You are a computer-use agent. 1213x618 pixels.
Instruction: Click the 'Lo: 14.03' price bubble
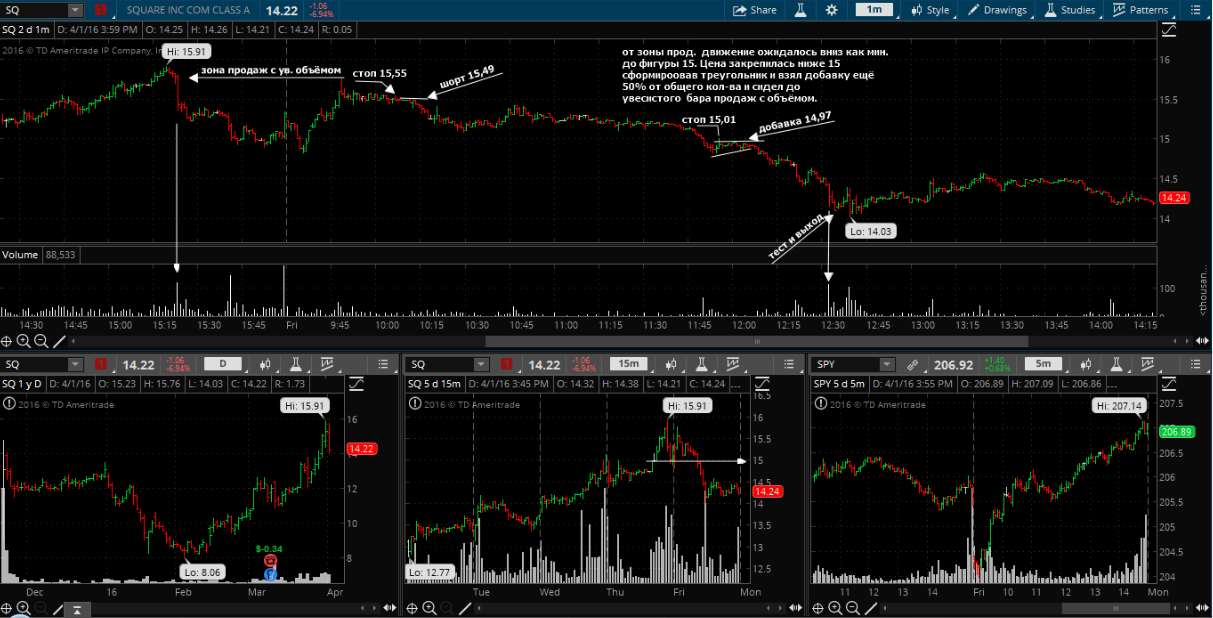point(870,231)
